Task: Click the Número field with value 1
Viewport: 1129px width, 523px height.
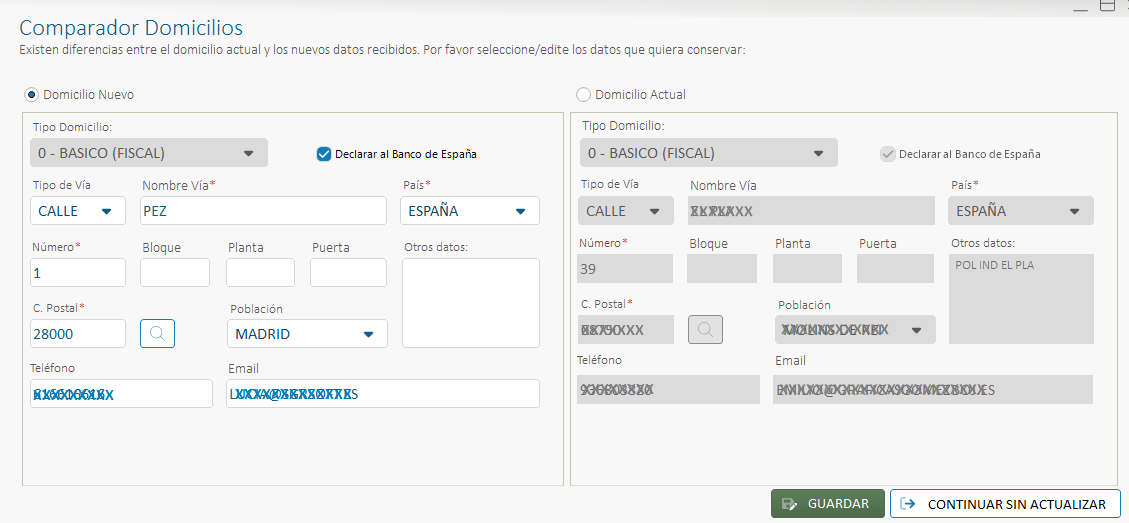Action: tap(78, 273)
